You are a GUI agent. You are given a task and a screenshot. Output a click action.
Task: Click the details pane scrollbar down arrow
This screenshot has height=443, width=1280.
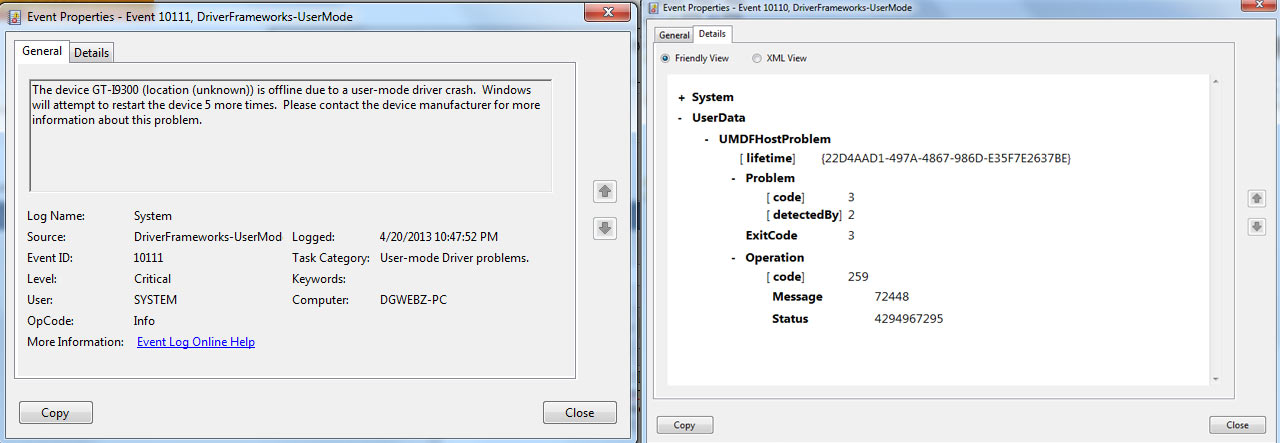pyautogui.click(x=1216, y=378)
